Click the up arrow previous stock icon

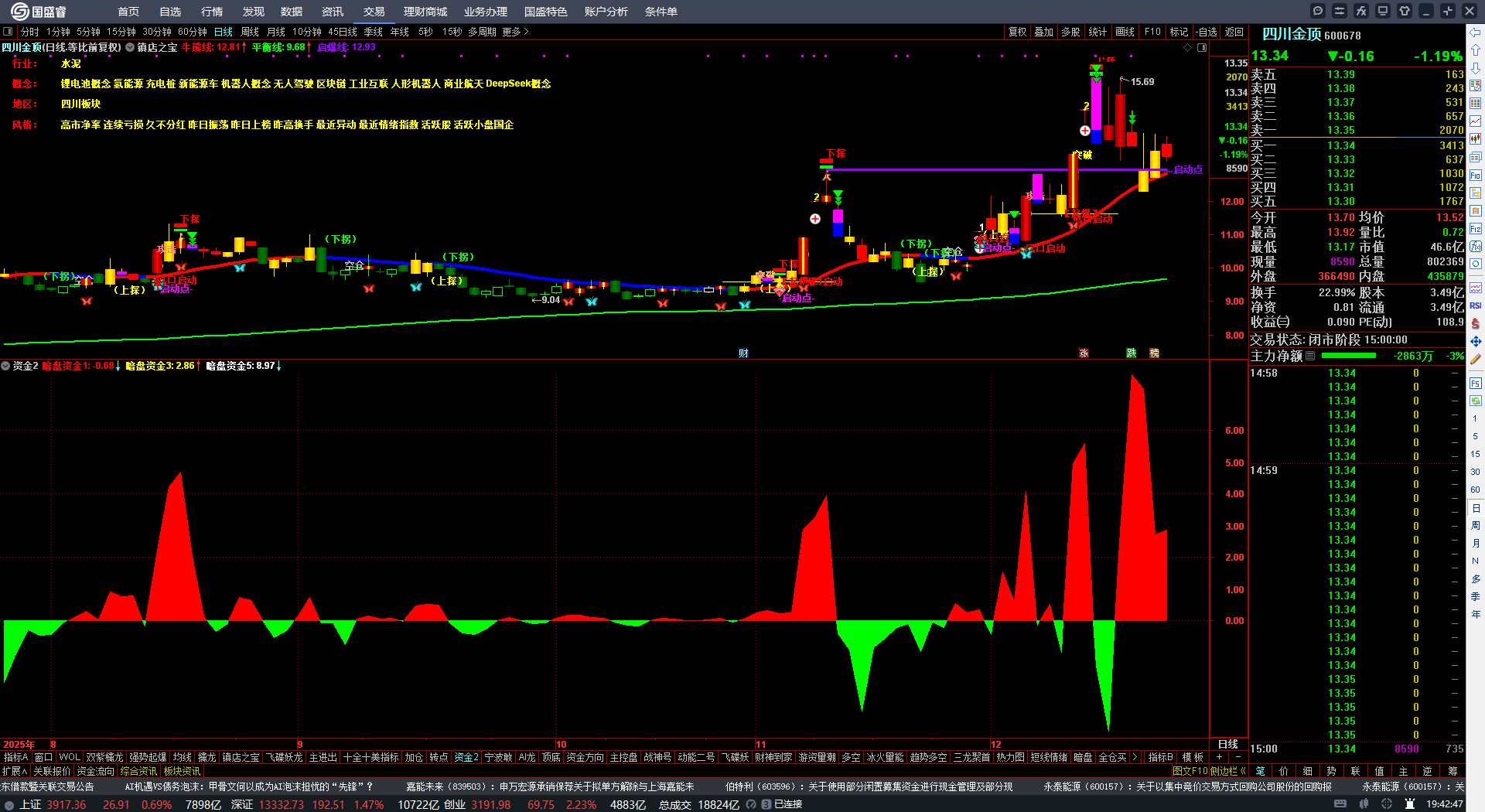click(x=1476, y=49)
